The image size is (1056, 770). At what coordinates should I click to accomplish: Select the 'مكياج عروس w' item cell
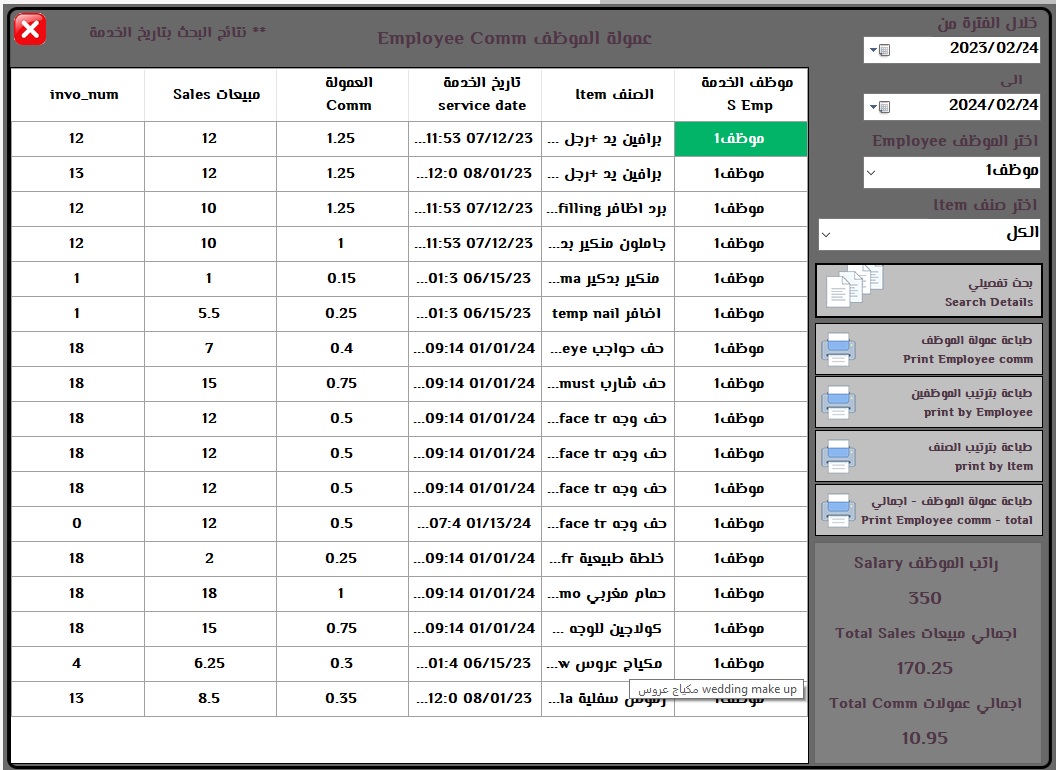[608, 664]
